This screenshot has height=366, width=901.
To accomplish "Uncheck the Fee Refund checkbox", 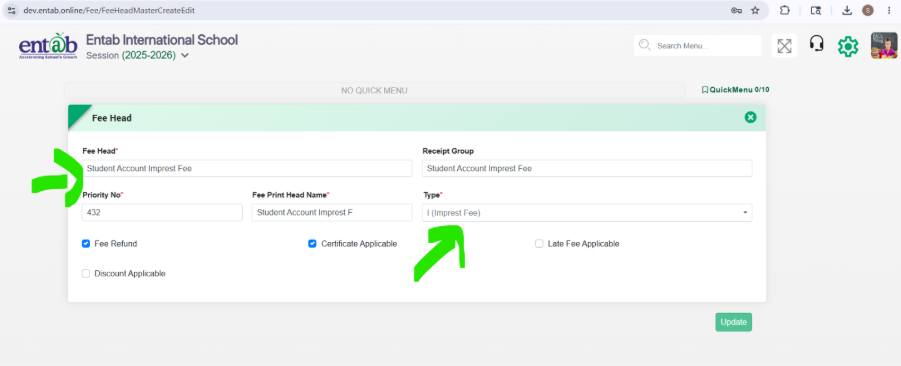I will pyautogui.click(x=86, y=244).
